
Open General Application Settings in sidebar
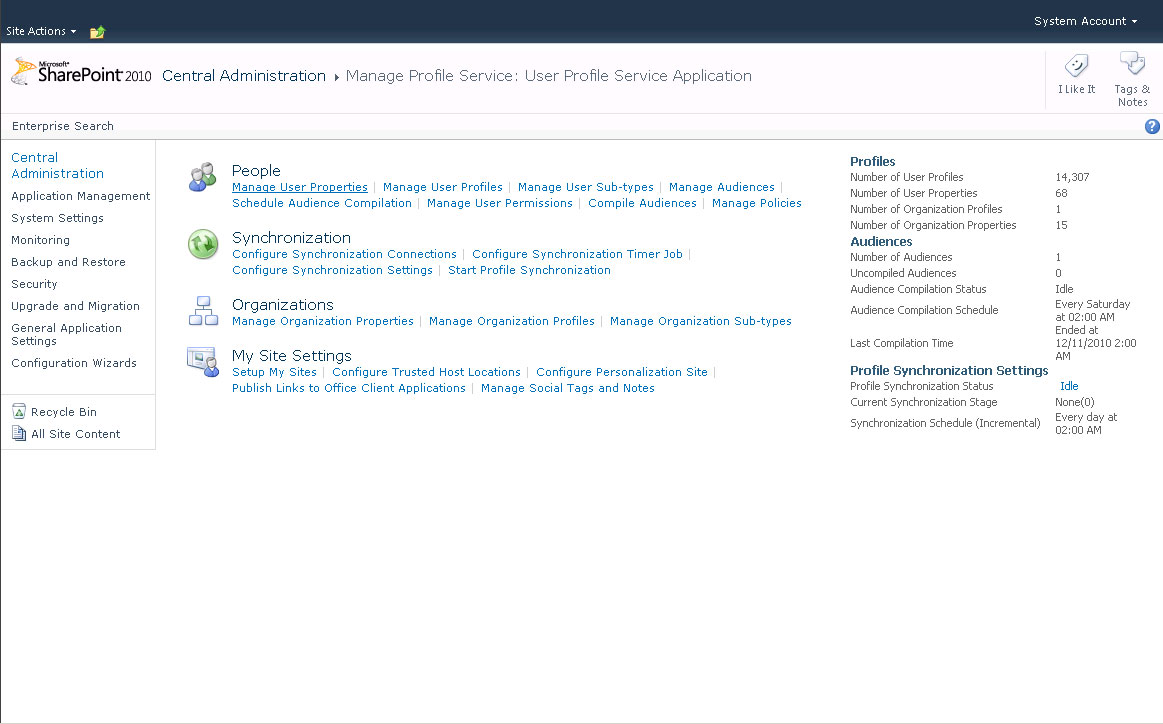[67, 335]
